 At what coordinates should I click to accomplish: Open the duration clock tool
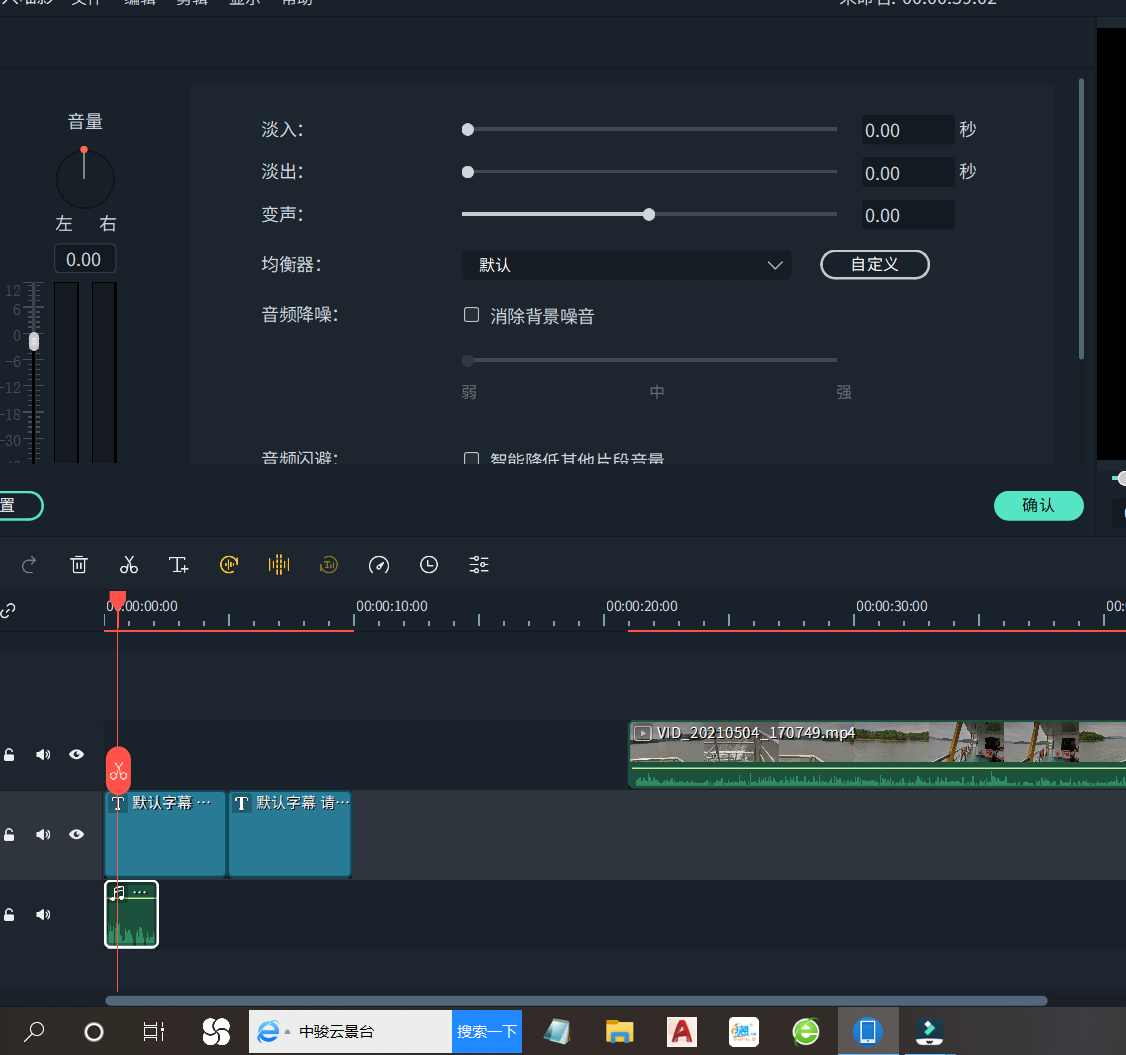pyautogui.click(x=429, y=565)
